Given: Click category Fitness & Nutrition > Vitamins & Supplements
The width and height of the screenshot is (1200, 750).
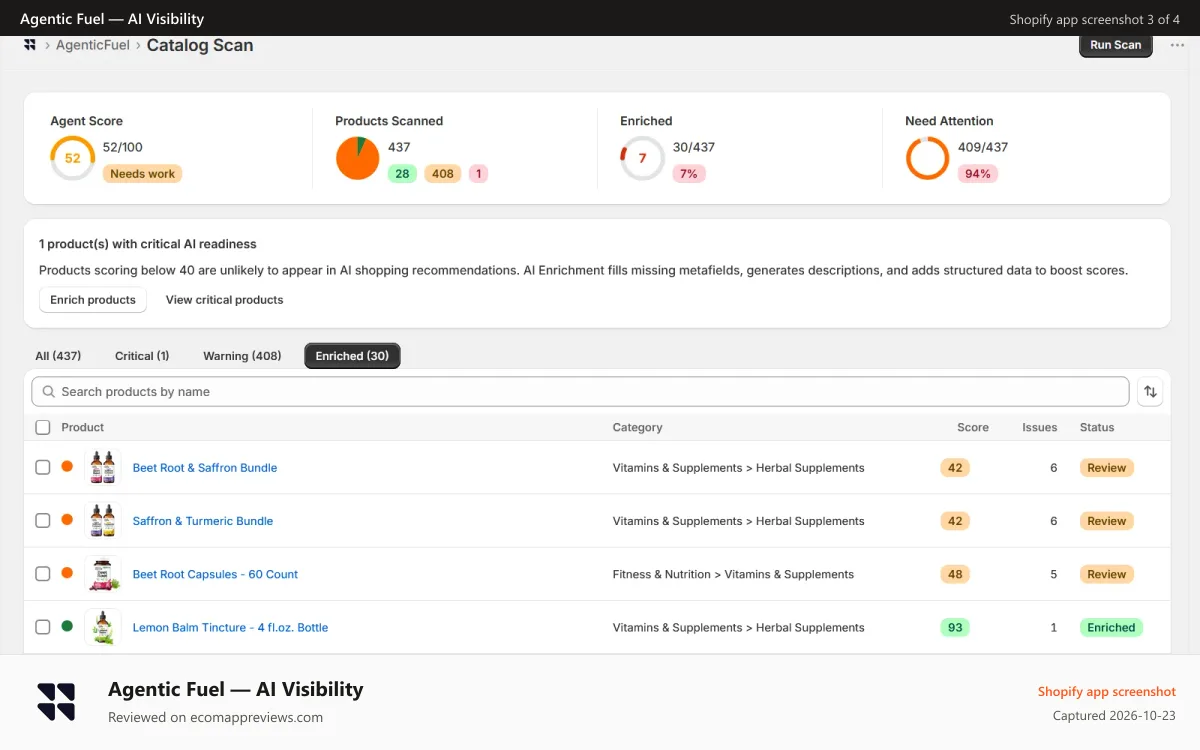Looking at the screenshot, I should point(733,574).
